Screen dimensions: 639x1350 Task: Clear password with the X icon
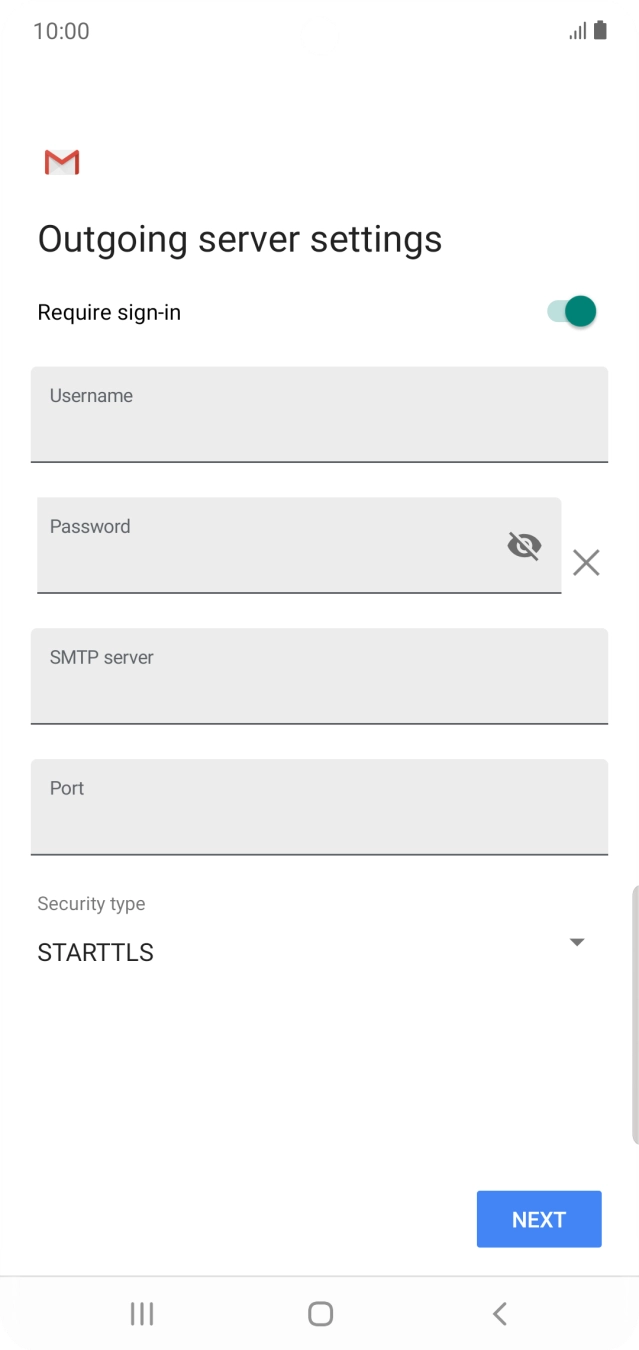coord(586,563)
